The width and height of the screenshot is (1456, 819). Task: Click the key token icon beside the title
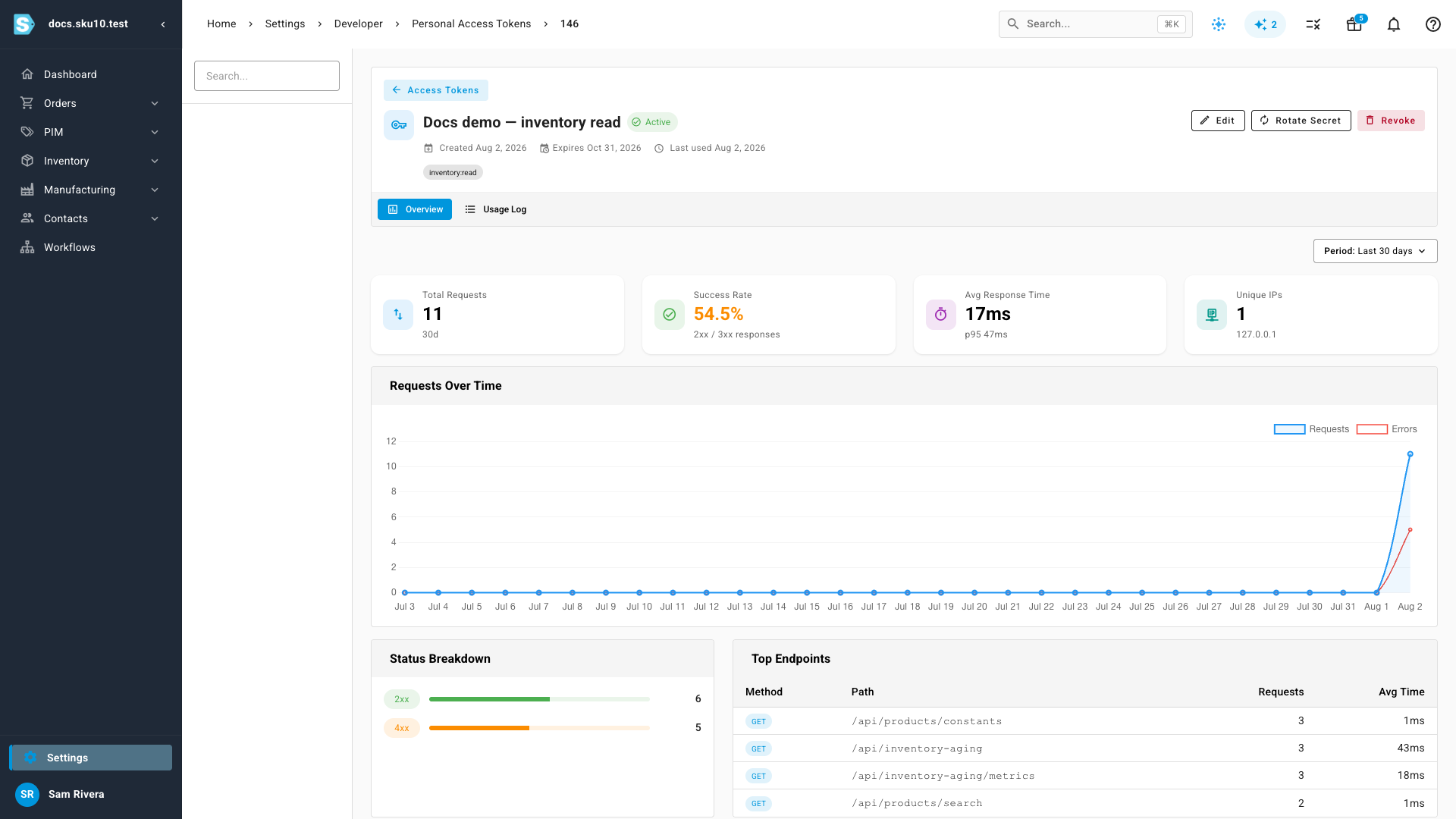[399, 125]
